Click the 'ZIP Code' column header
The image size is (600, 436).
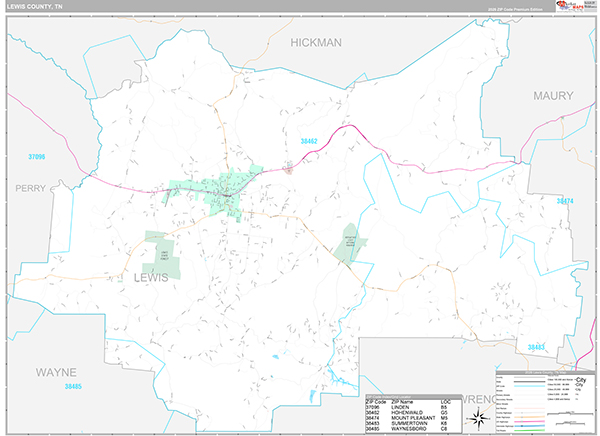point(376,402)
